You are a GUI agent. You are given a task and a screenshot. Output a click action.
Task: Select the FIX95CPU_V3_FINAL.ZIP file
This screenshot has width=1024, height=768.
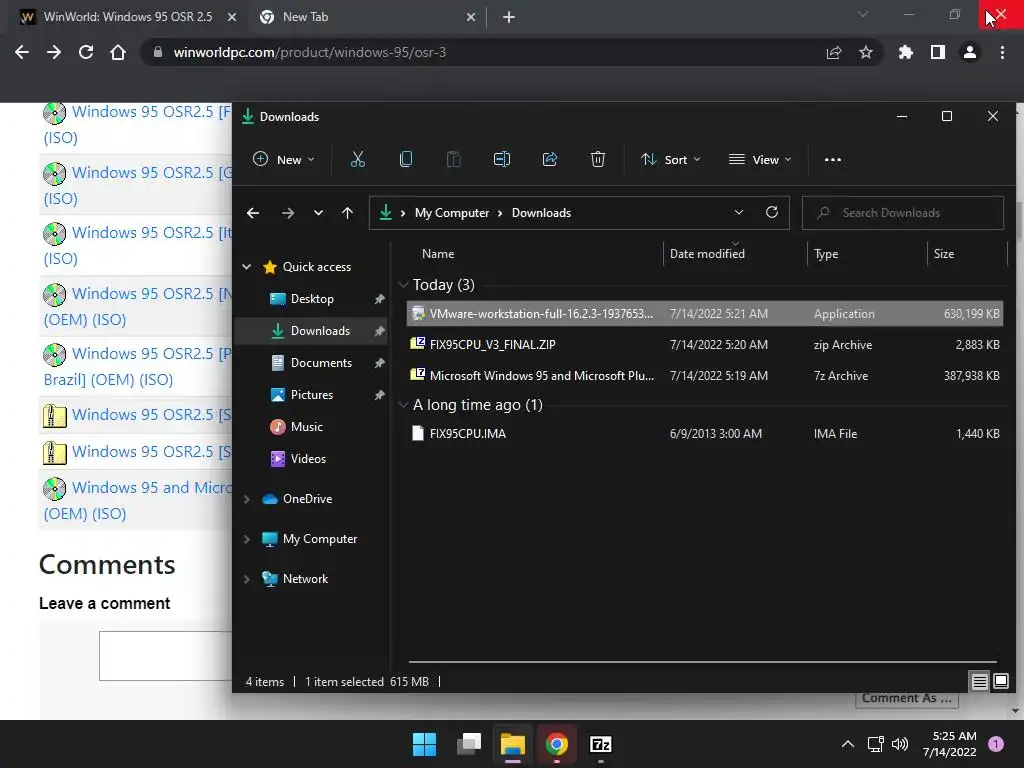(705, 344)
